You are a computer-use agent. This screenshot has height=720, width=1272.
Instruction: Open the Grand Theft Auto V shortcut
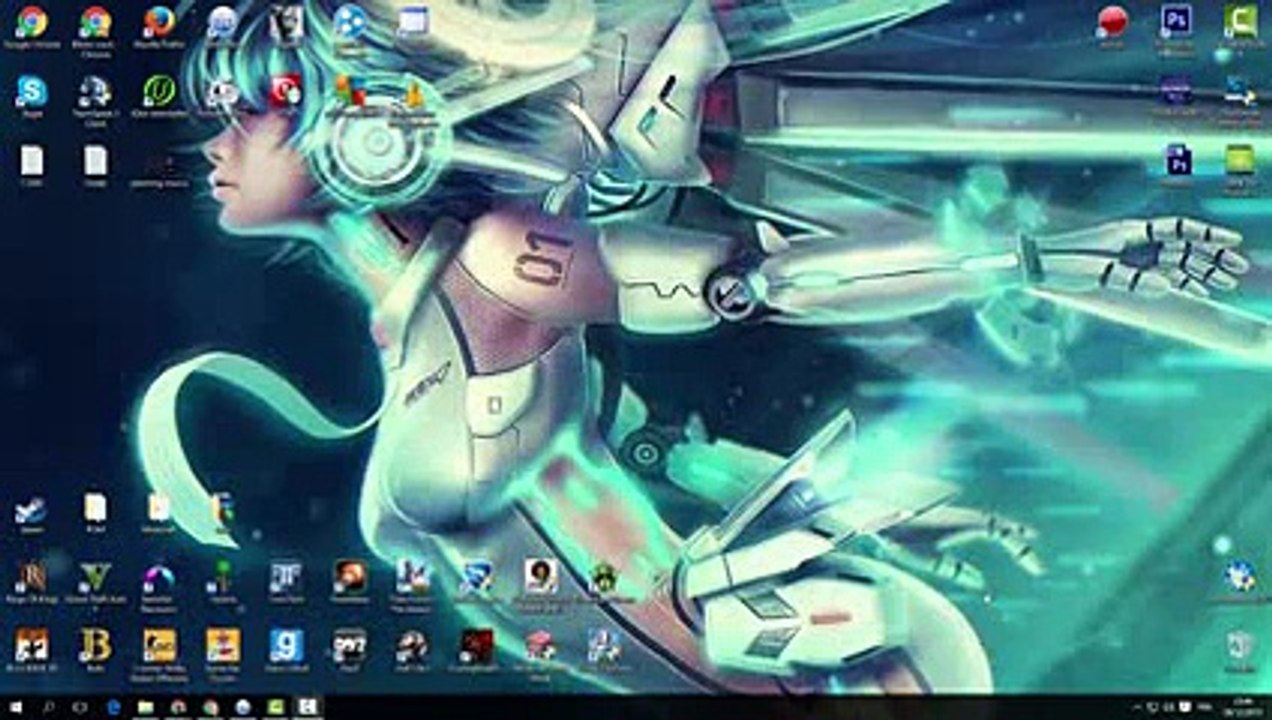[95, 578]
